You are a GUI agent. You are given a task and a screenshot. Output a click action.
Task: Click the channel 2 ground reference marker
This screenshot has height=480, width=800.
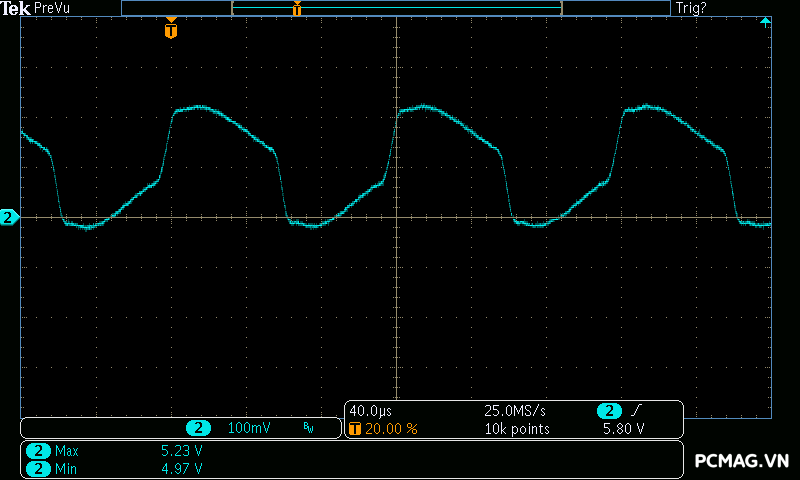9,217
